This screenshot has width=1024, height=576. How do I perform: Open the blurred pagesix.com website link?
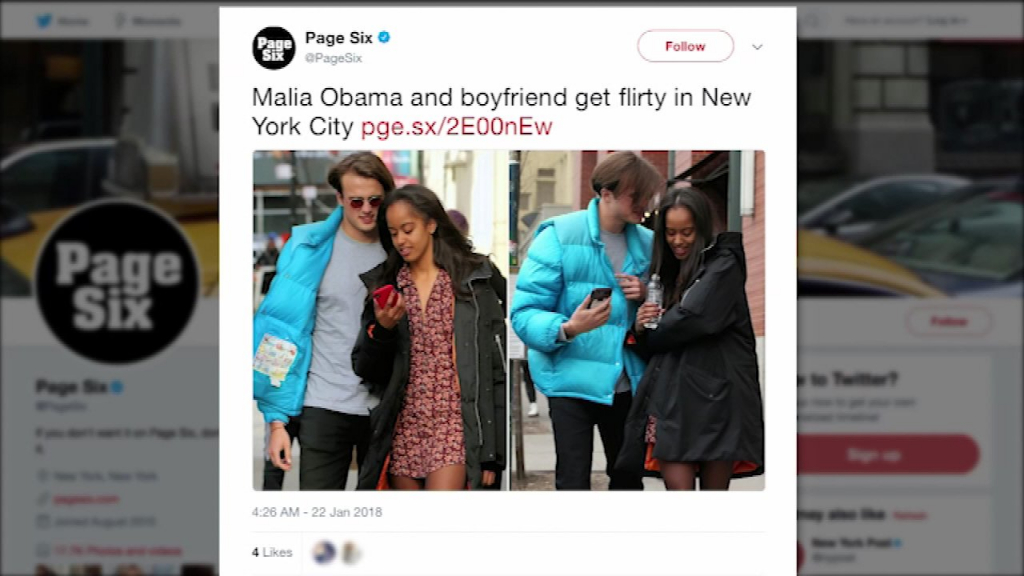click(x=86, y=500)
